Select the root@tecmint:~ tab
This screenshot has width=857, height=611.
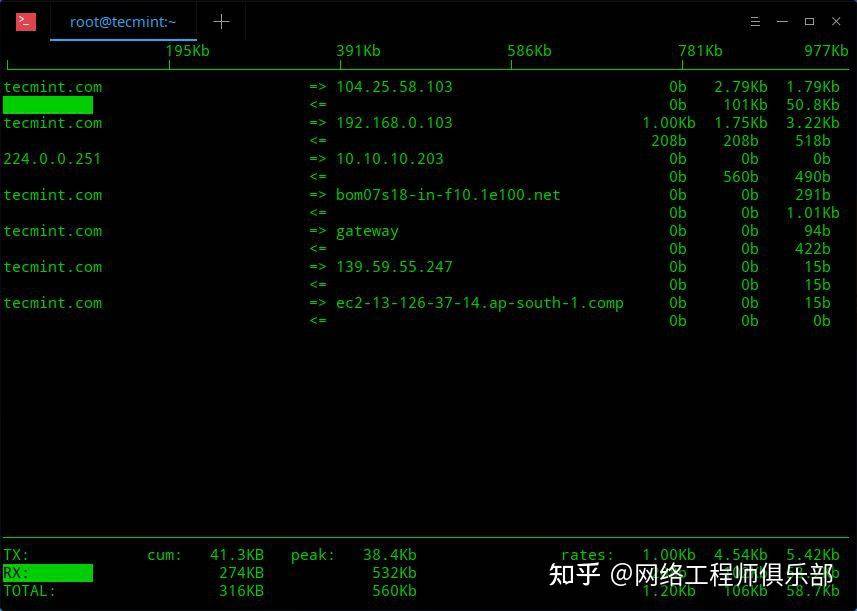click(x=123, y=22)
